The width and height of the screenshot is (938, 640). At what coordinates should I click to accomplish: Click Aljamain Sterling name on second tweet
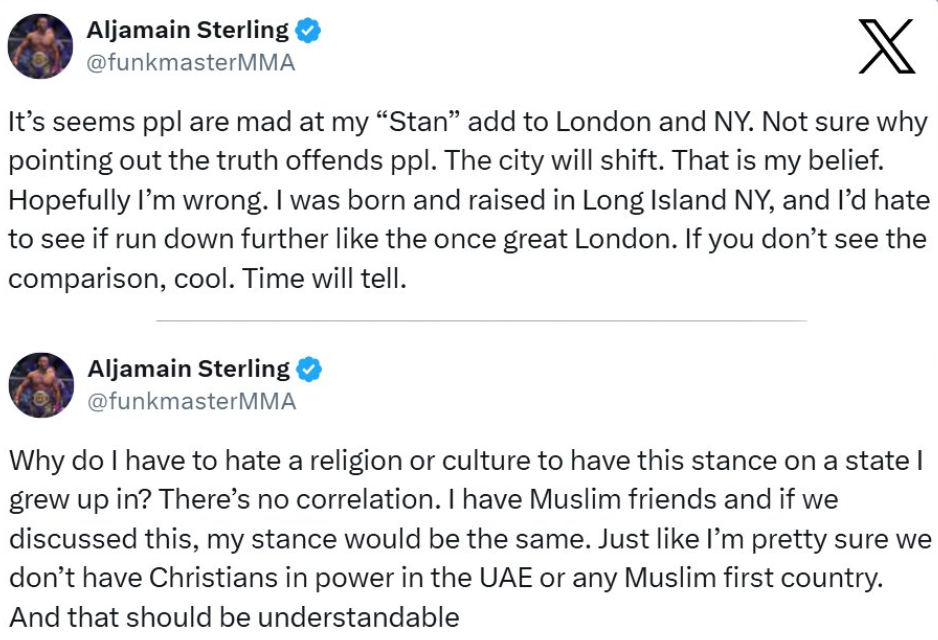(x=188, y=370)
